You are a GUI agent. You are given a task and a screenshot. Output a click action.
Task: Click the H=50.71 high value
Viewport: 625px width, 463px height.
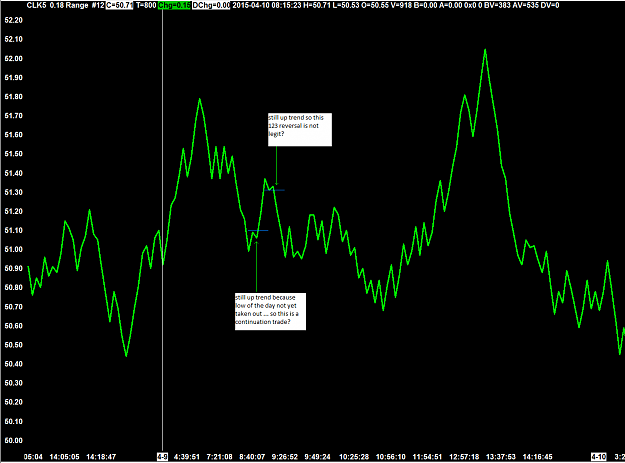tap(317, 5)
